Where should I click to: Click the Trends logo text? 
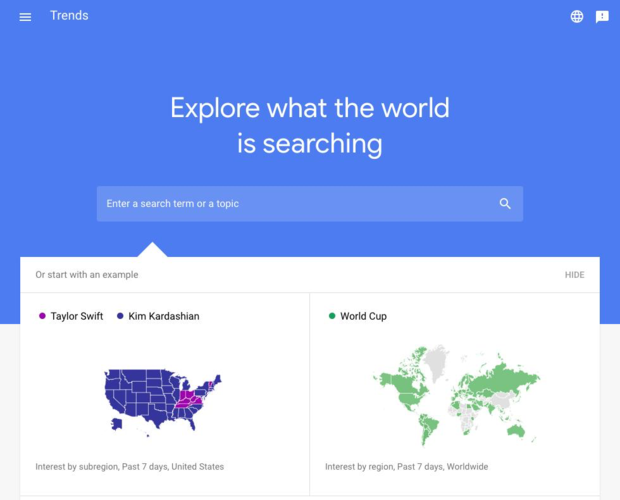pyautogui.click(x=69, y=16)
